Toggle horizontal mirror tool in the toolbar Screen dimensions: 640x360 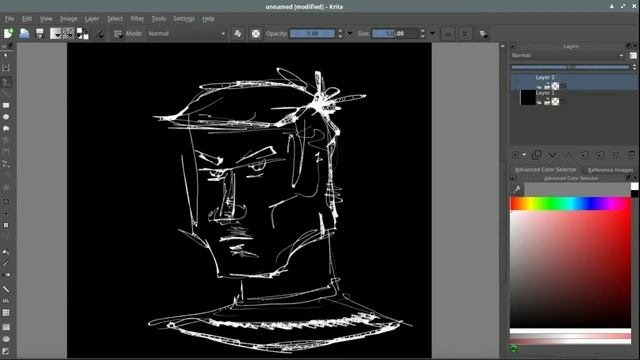pyautogui.click(x=448, y=34)
